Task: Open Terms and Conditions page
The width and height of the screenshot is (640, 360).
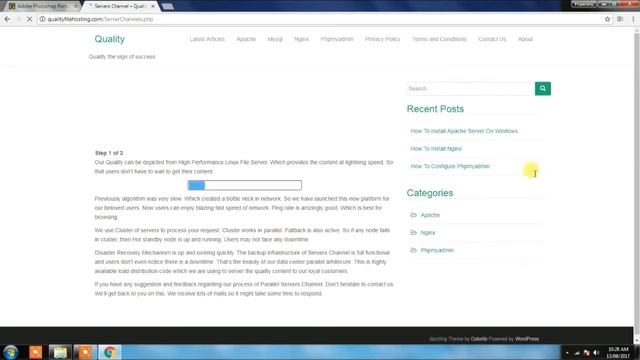Action: (439, 39)
